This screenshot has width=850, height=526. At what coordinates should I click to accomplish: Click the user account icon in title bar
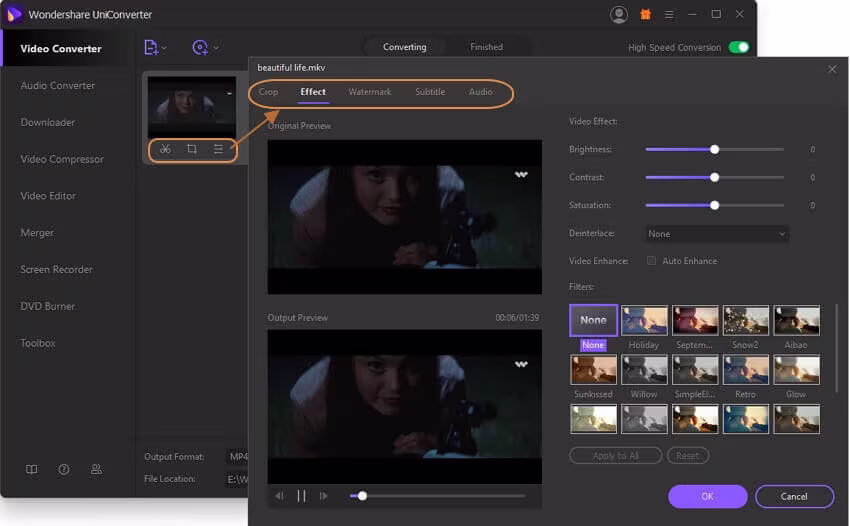click(619, 15)
